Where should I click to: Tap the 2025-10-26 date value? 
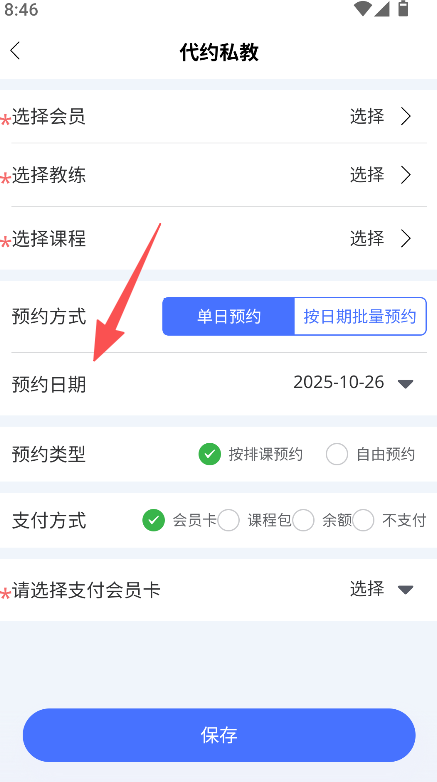tap(339, 383)
